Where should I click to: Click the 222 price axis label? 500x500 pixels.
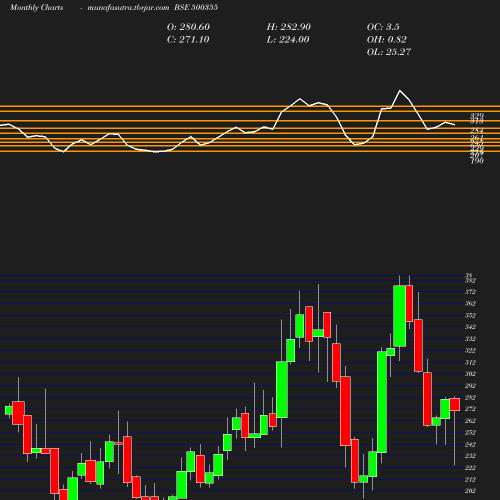click(x=470, y=468)
